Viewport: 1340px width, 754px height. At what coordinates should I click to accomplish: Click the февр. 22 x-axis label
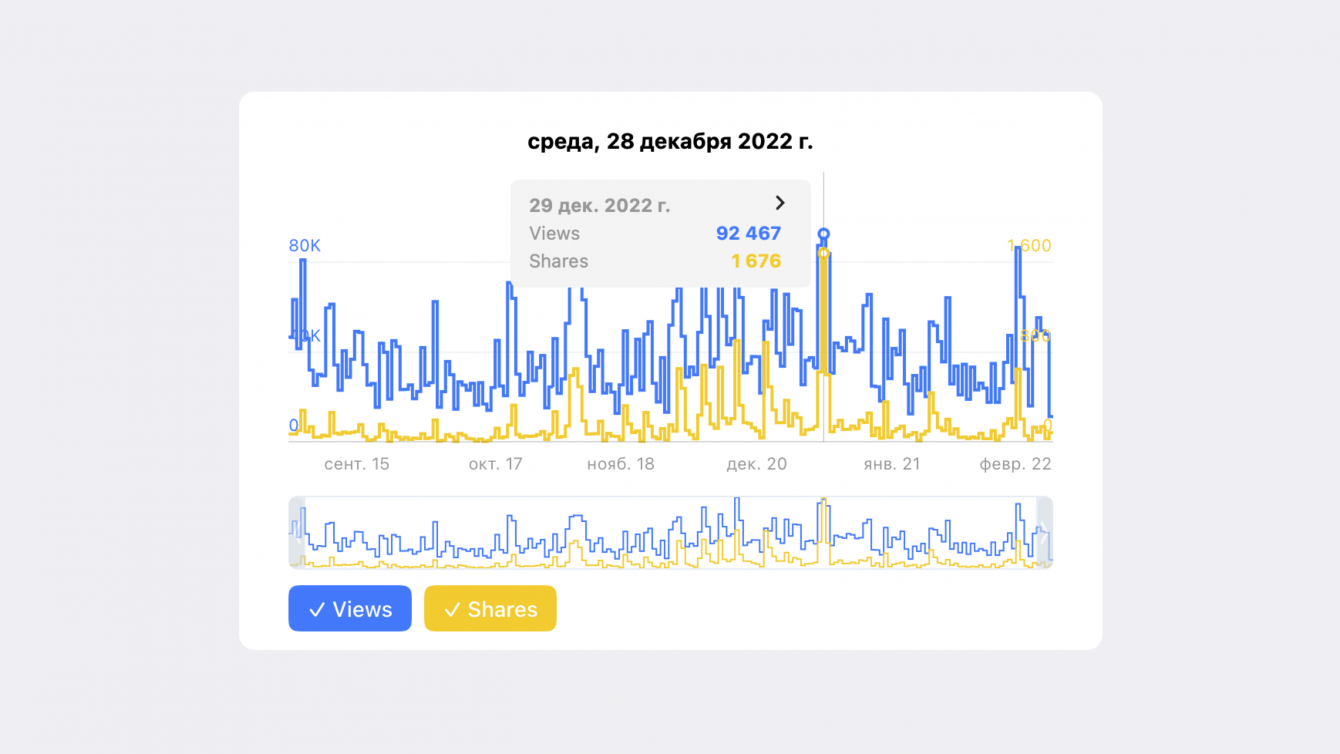(1015, 464)
